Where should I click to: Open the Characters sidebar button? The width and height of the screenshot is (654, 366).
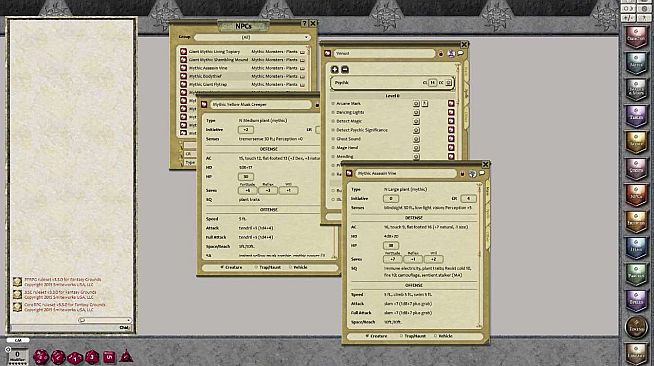(636, 37)
